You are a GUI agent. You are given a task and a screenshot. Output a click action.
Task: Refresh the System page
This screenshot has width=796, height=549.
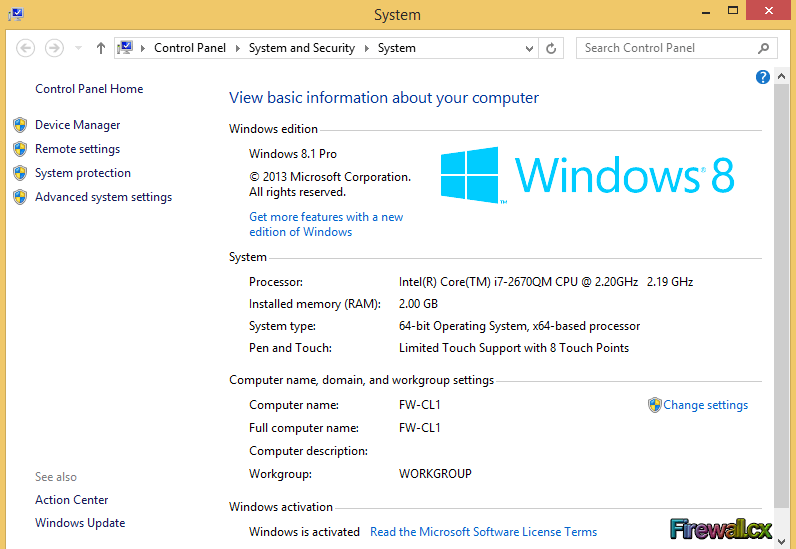(551, 48)
